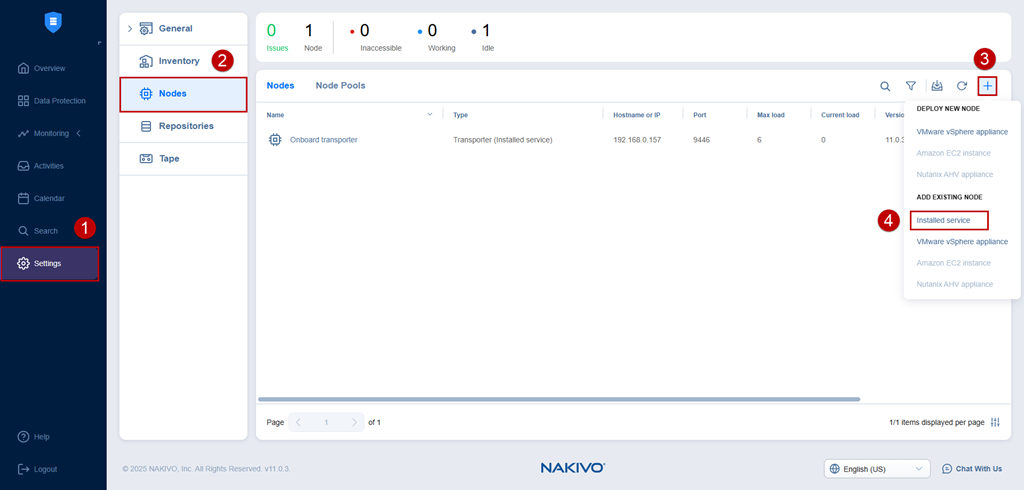
Task: Click the horizontal table scrollbar
Action: click(559, 399)
